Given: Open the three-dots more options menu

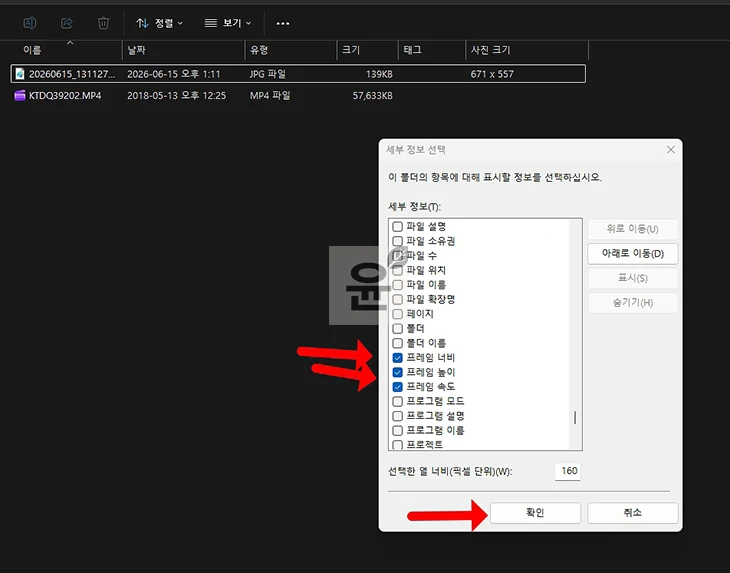Looking at the screenshot, I should tap(283, 23).
